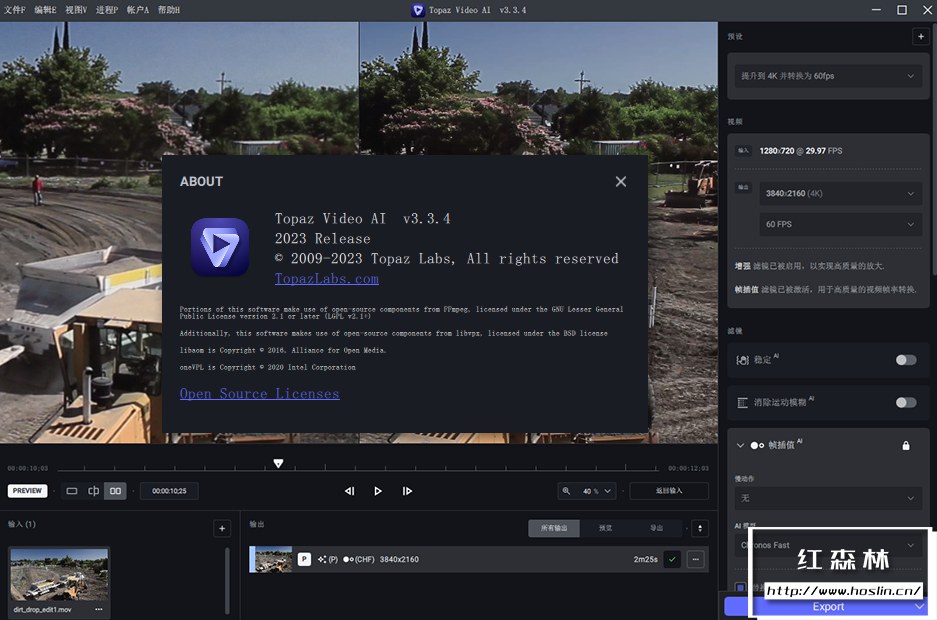Enable the 消除运动模糊 motion deblur toggle
Screen dimensions: 937x620
pos(906,403)
